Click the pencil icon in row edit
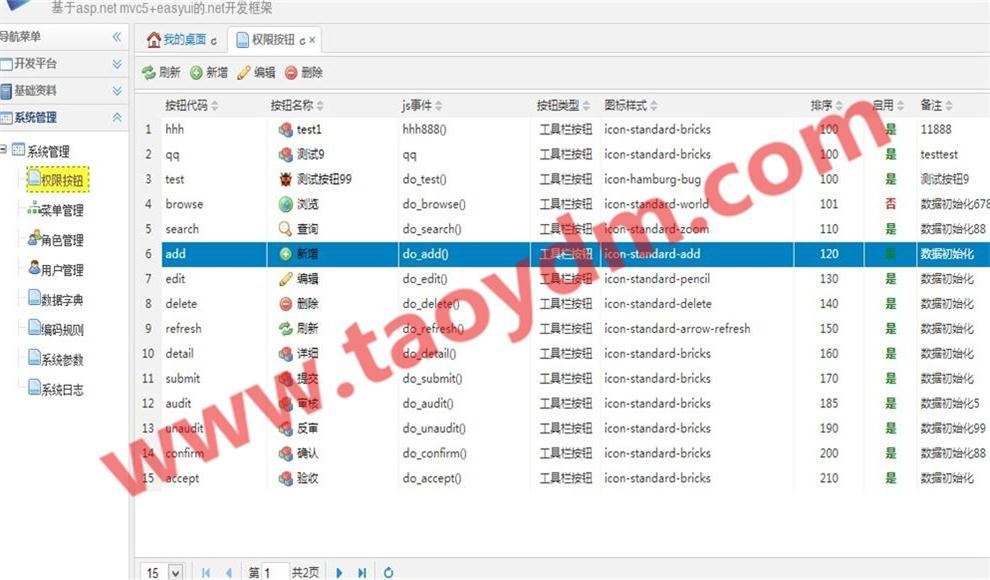Screen dimensions: 990x580 [285, 279]
